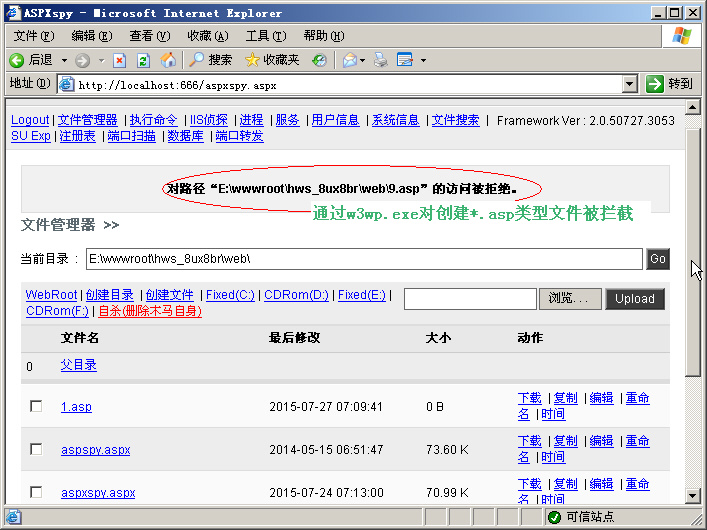This screenshot has height=530, width=707.
Task: Click the Refresh page icon
Action: tap(143, 60)
